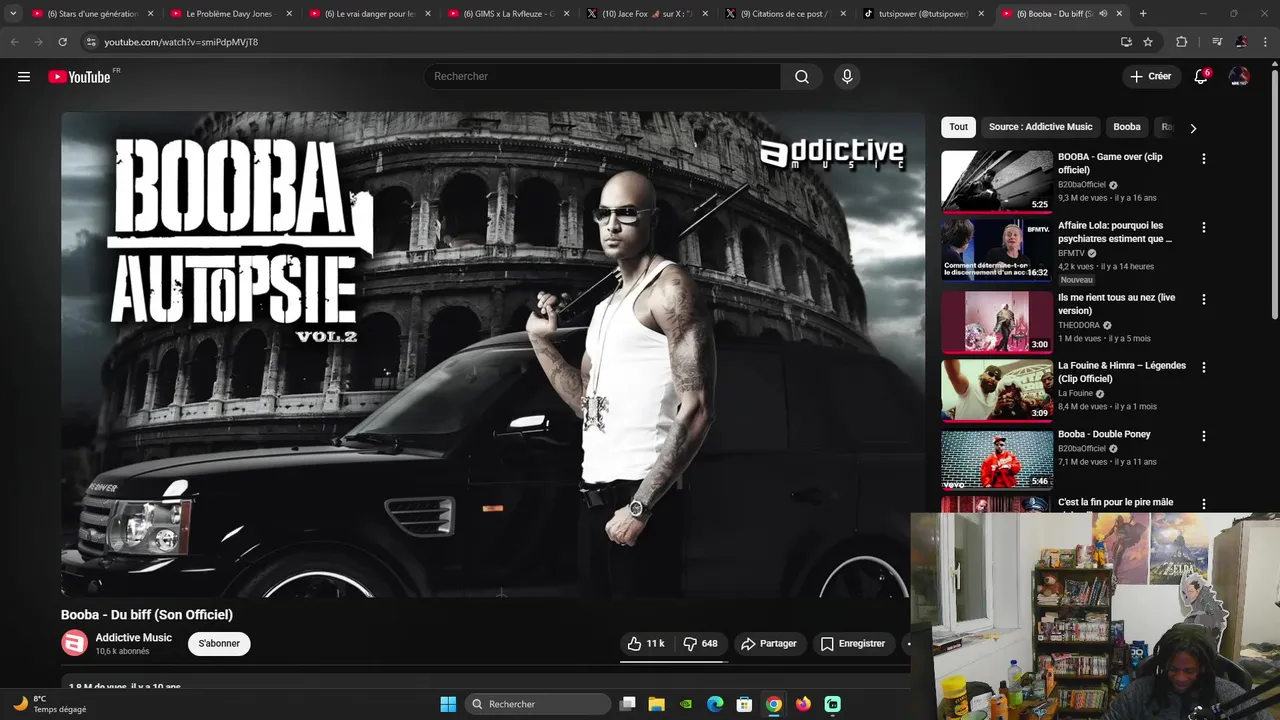Screen dimensions: 1280x720
Task: Open Firefox from taskbar
Action: point(803,704)
